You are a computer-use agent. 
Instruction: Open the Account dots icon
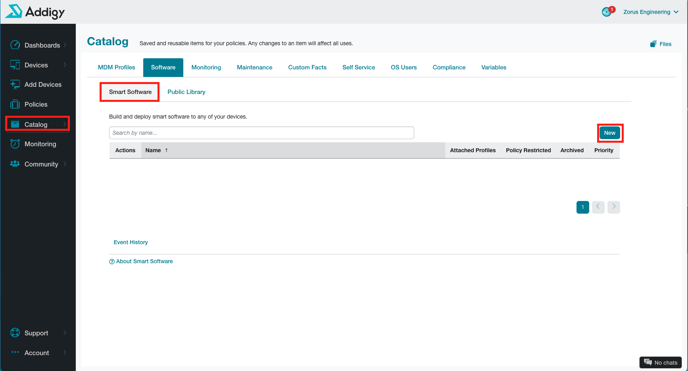pyautogui.click(x=15, y=352)
